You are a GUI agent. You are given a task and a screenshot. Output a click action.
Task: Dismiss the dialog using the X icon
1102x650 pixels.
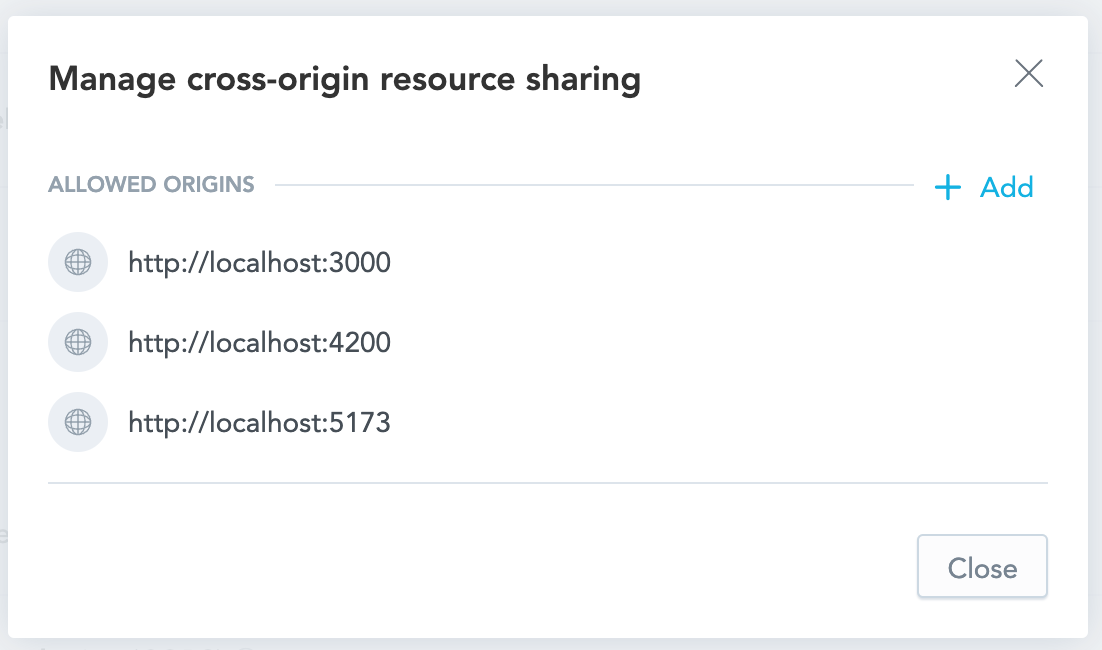(x=1028, y=73)
